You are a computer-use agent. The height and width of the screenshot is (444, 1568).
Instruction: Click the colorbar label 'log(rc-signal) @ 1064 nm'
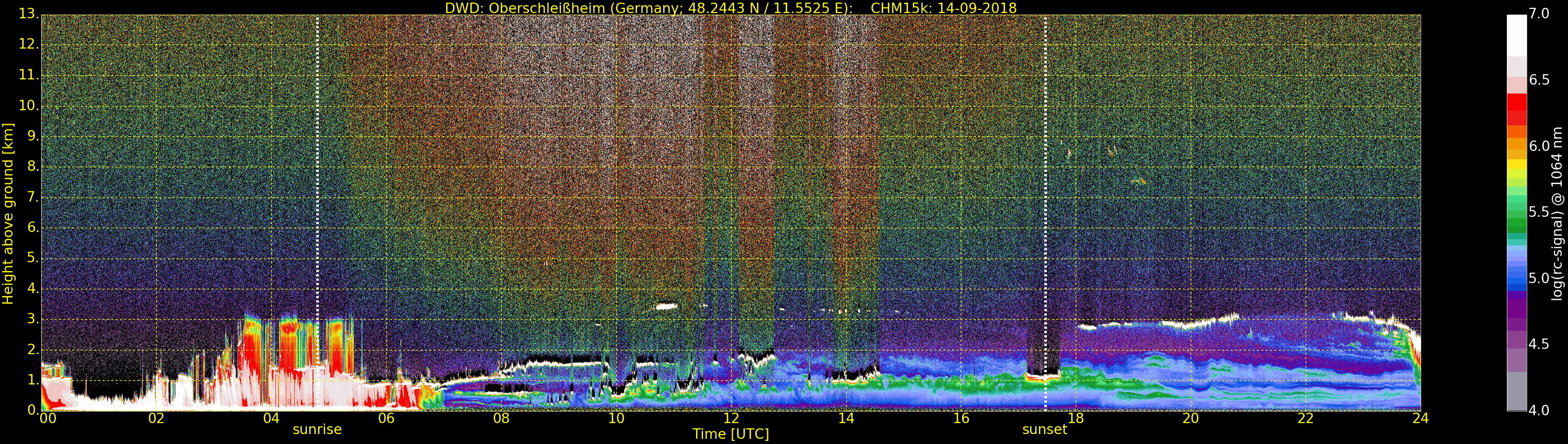click(1557, 214)
